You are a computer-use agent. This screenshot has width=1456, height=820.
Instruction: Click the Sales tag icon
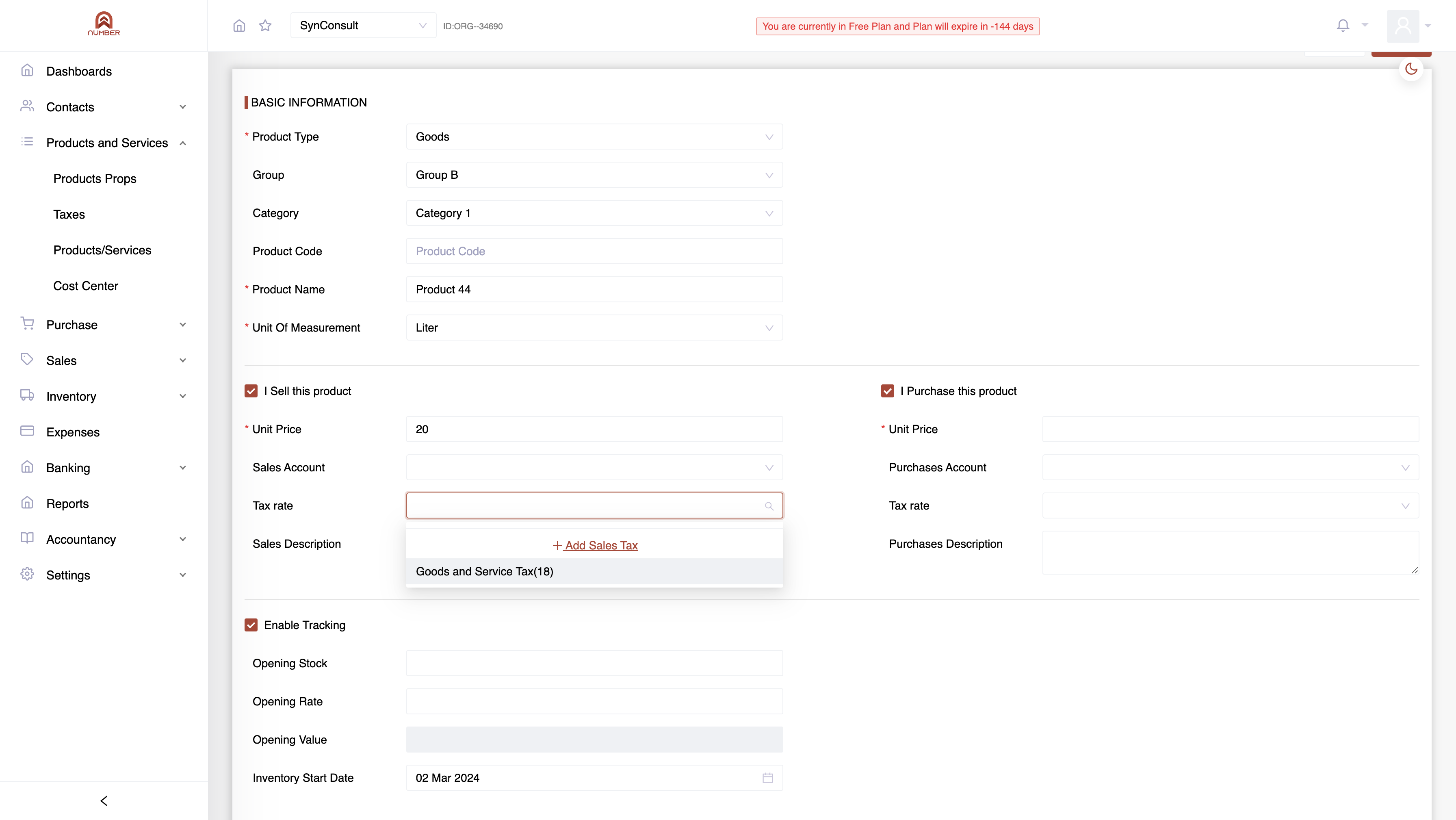27,360
